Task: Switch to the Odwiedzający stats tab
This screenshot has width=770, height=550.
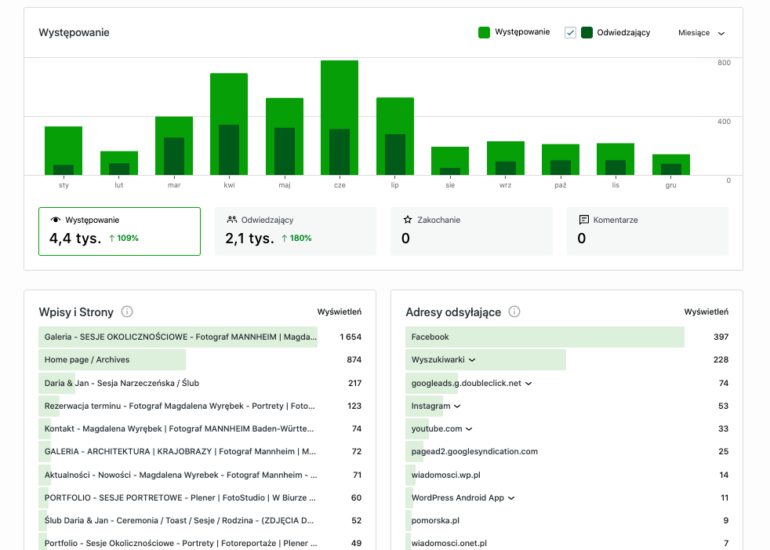Action: coord(295,231)
